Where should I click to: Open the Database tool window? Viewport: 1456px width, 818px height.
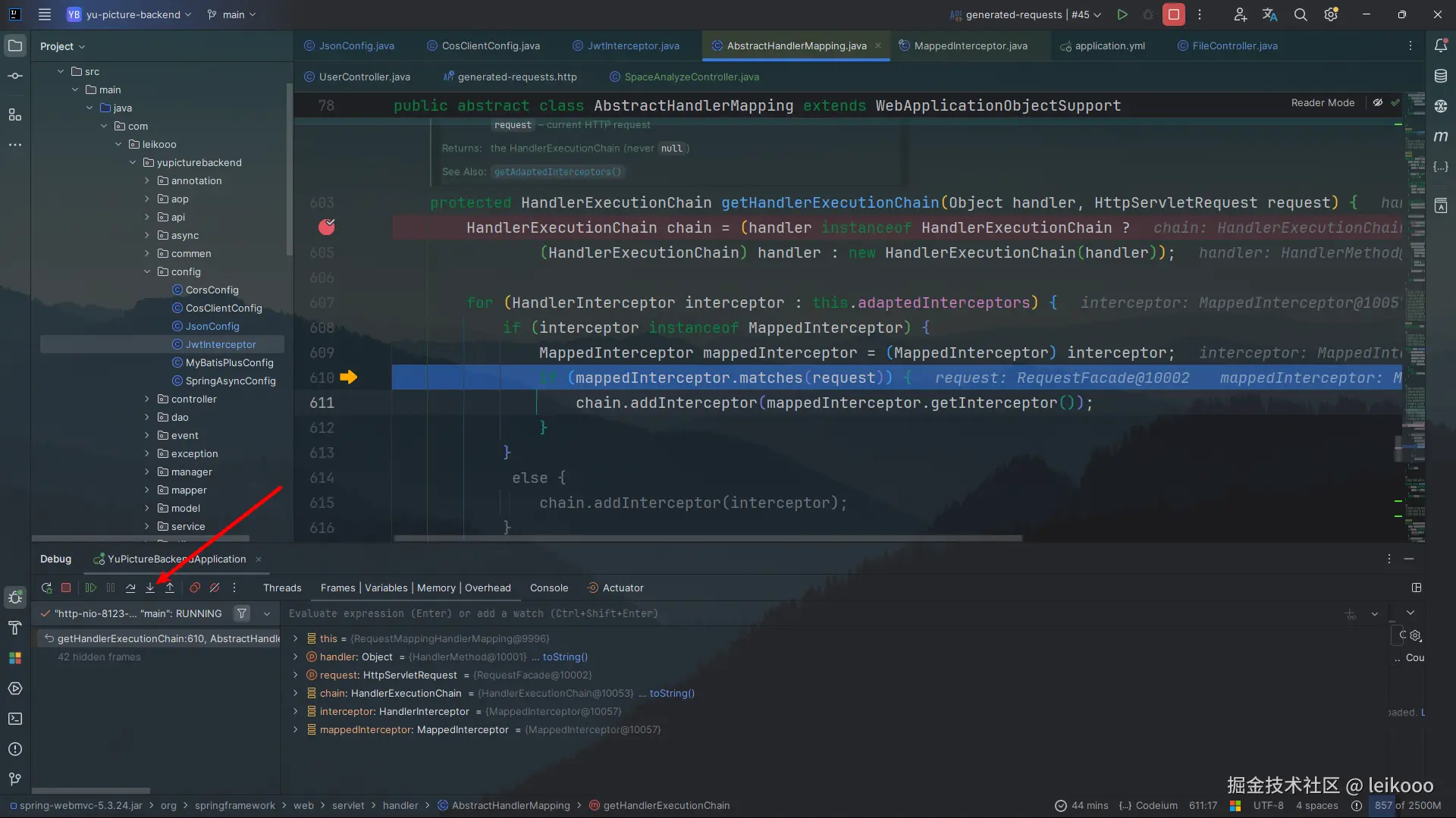1441,76
